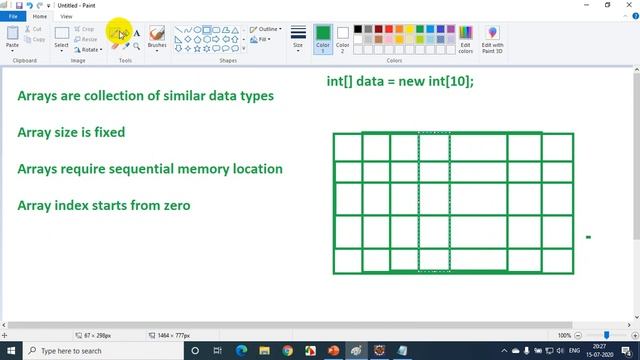Viewport: 640px width, 360px height.
Task: Select the Six-point star shape
Action: tap(207, 49)
